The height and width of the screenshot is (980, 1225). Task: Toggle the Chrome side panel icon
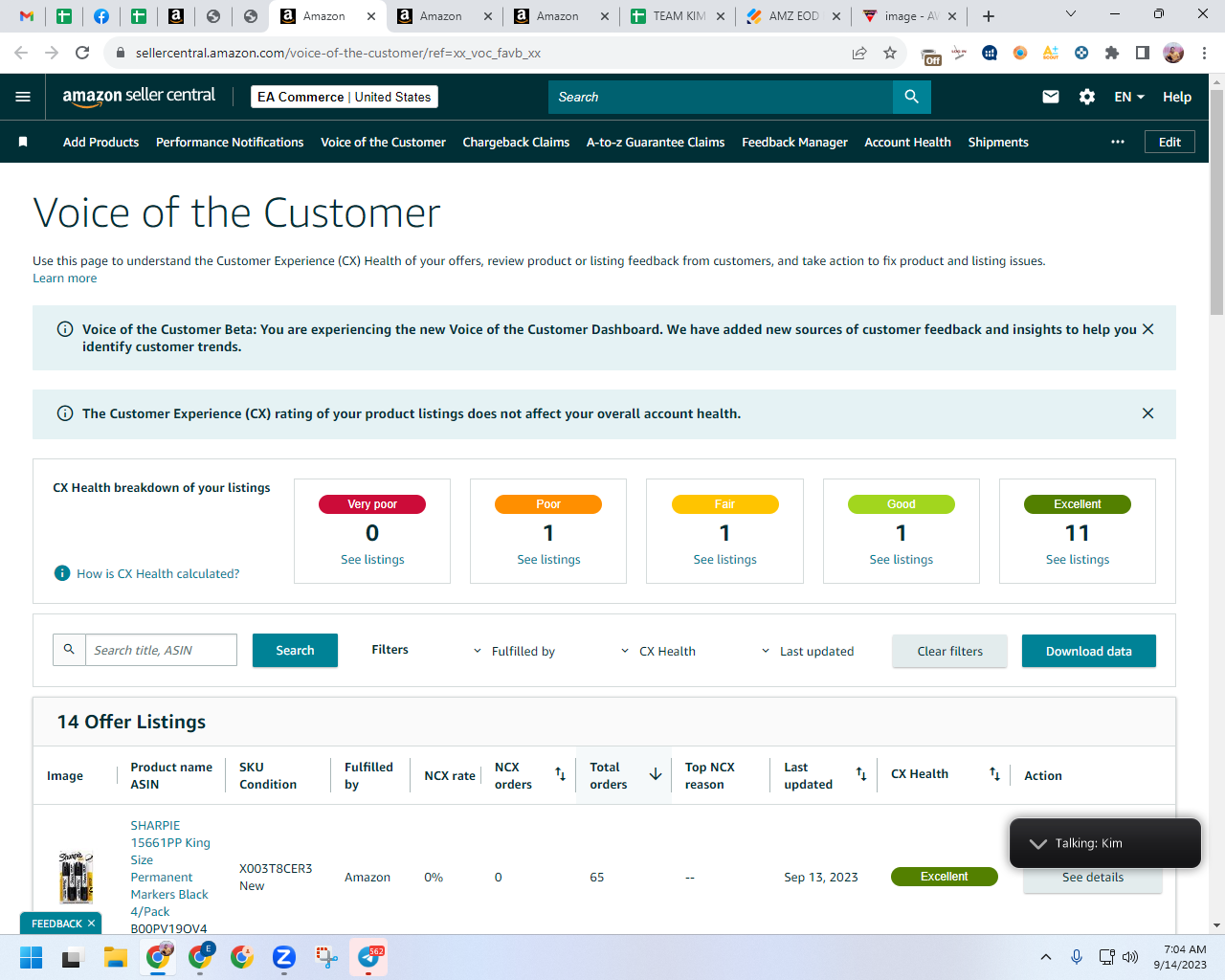click(x=1143, y=53)
